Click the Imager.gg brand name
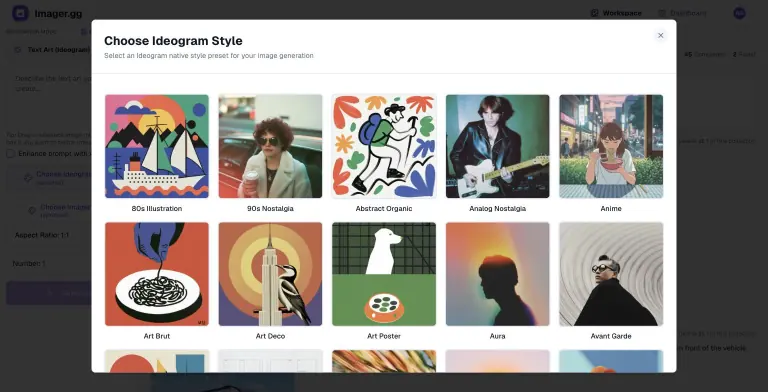The width and height of the screenshot is (768, 392). tap(58, 14)
